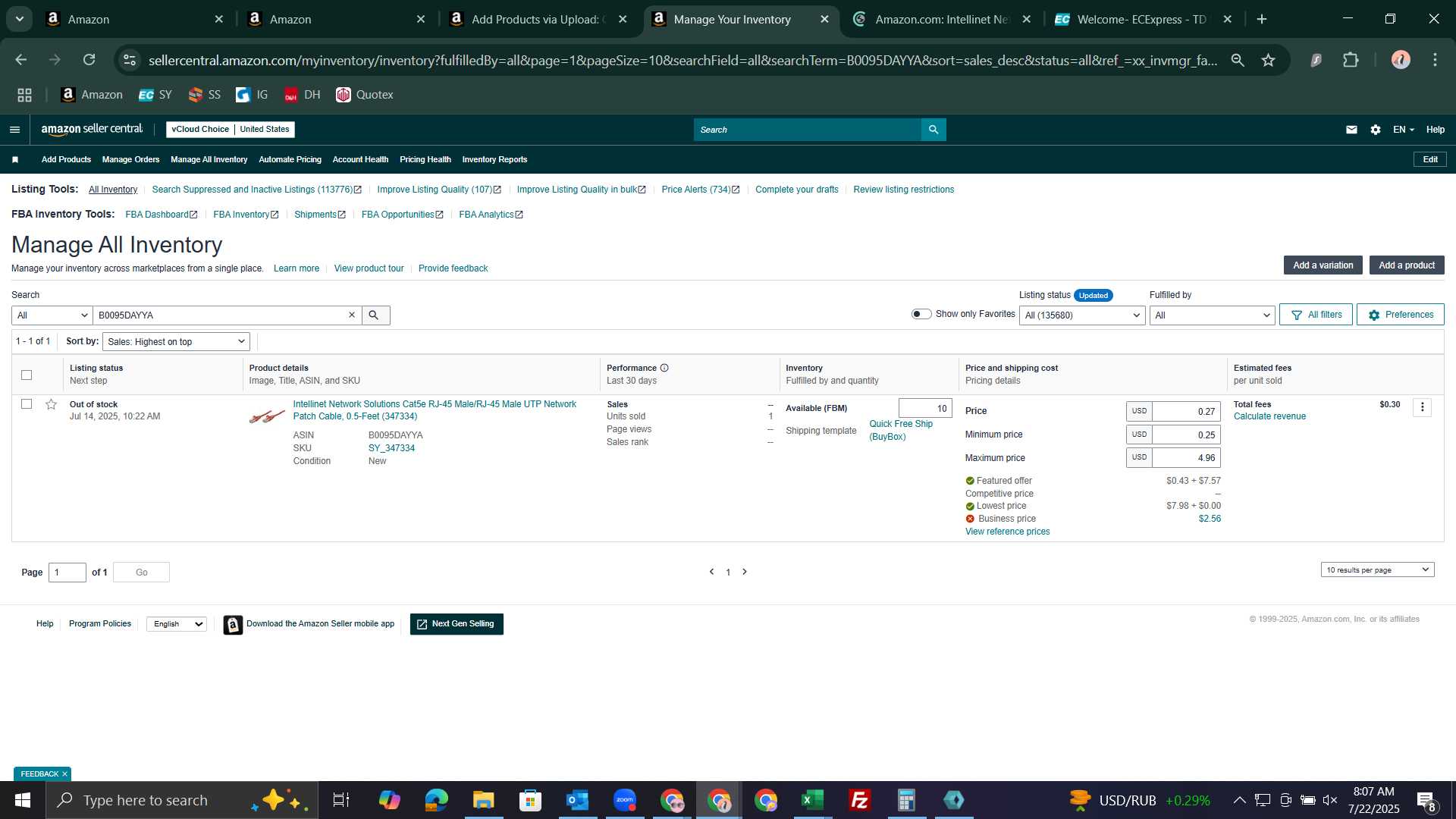Open the Windows Start menu
The height and width of the screenshot is (819, 1456).
click(23, 800)
